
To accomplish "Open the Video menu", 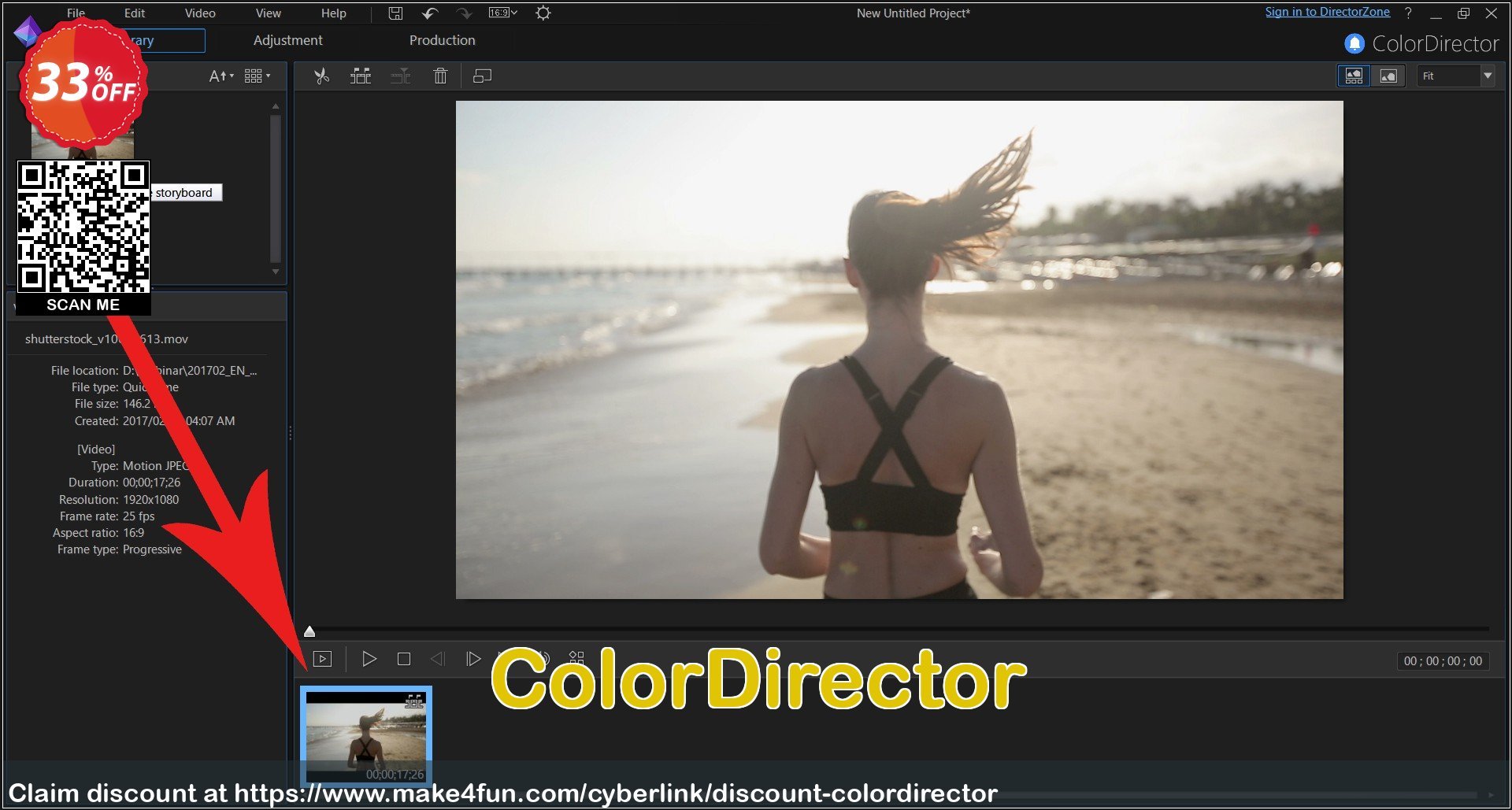I will pos(200,13).
